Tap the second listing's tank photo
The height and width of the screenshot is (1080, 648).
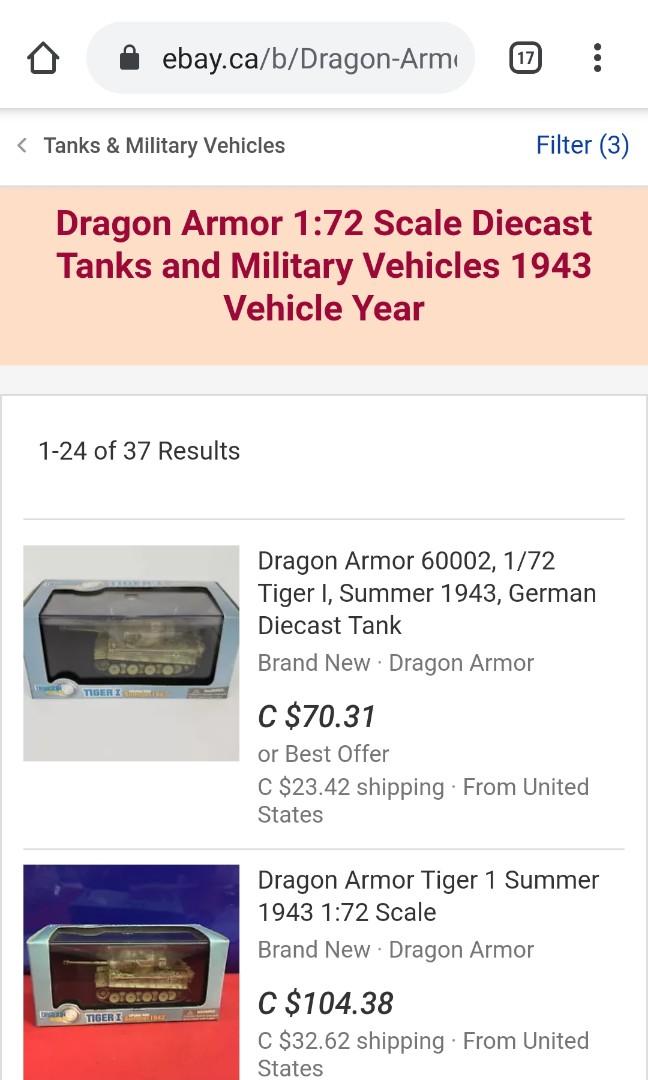[x=130, y=971]
